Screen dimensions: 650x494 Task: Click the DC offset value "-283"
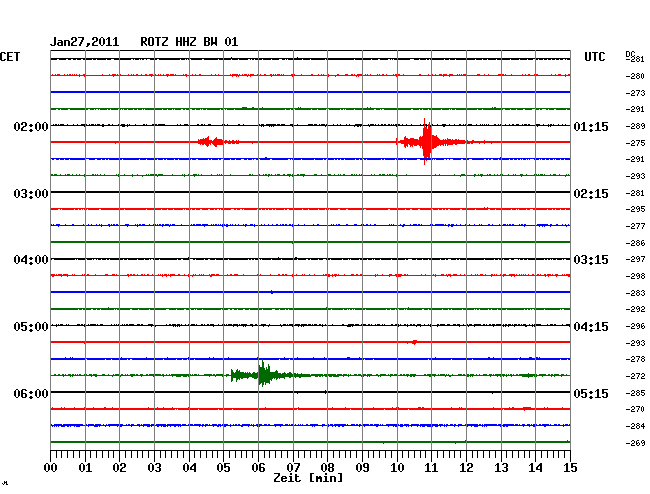point(635,293)
